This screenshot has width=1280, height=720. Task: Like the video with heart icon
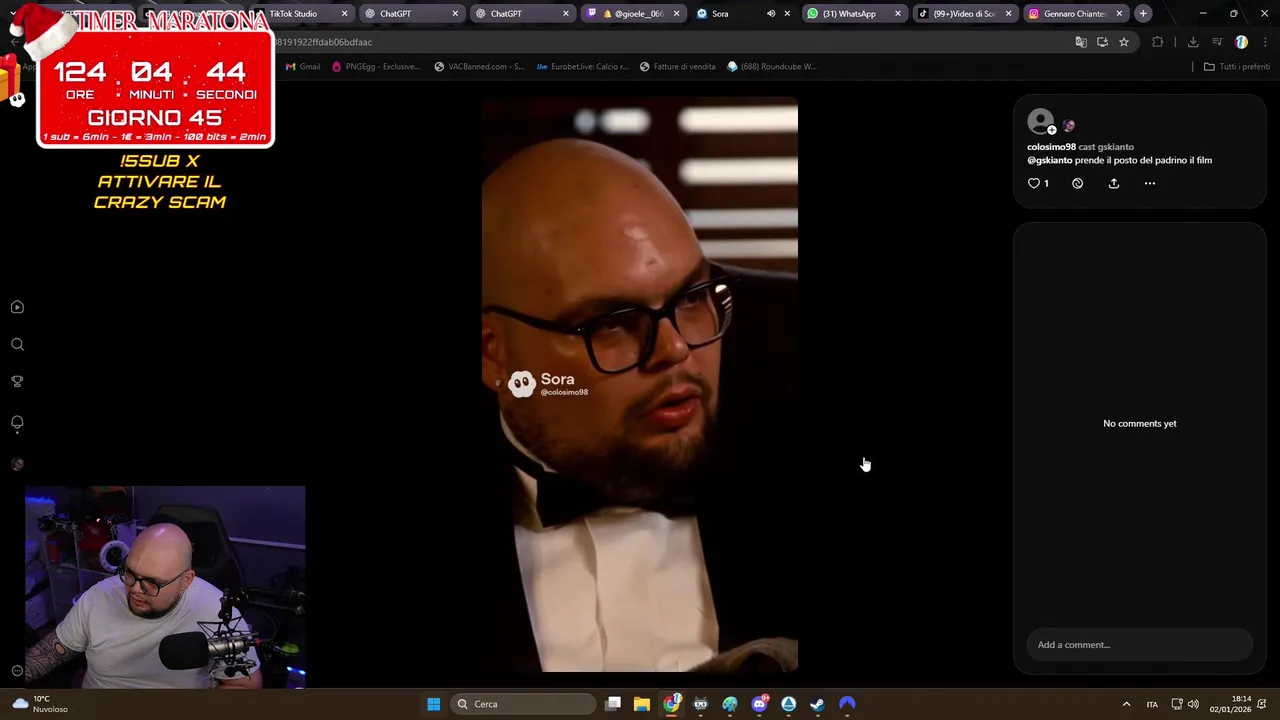tap(1034, 183)
